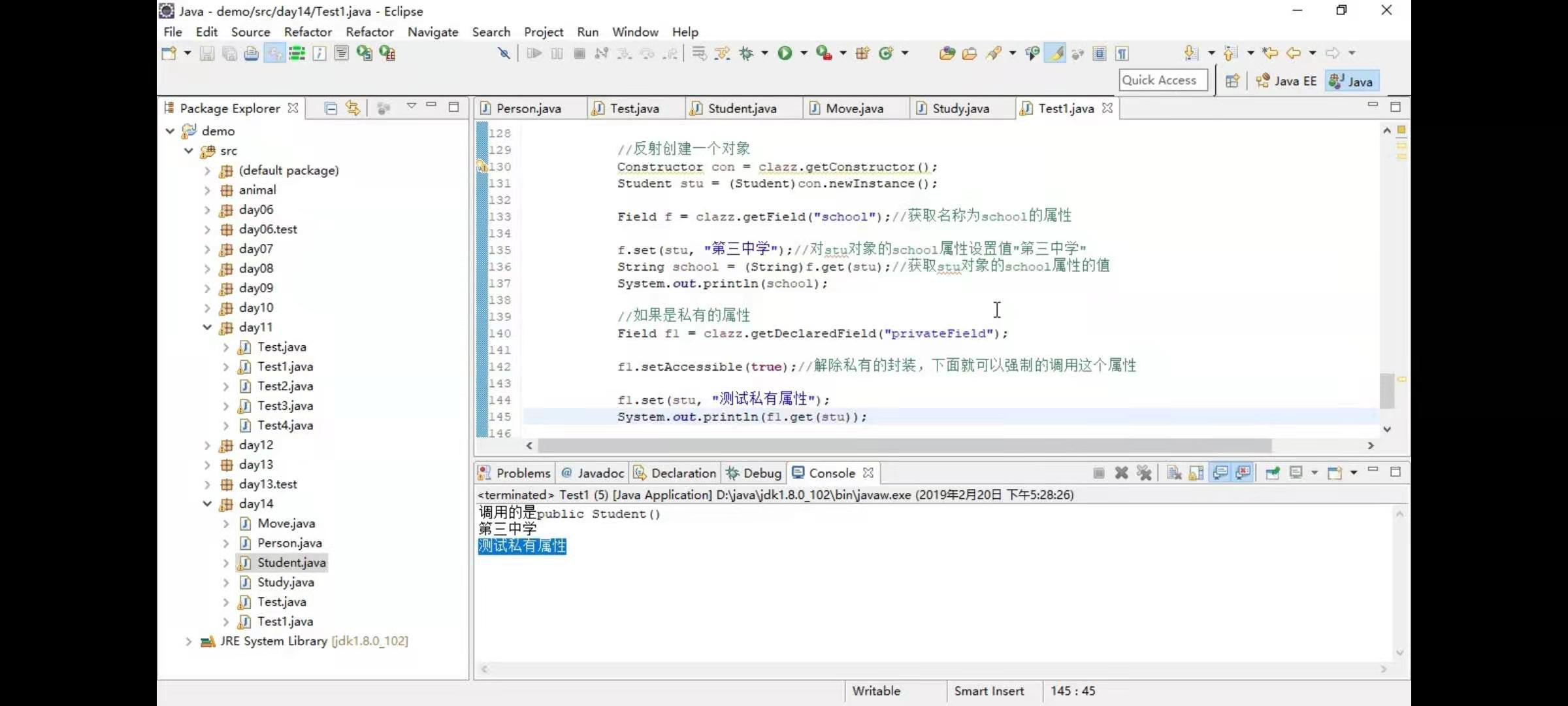Toggle console Scroll Lock
The image size is (1568, 706).
[x=1196, y=473]
